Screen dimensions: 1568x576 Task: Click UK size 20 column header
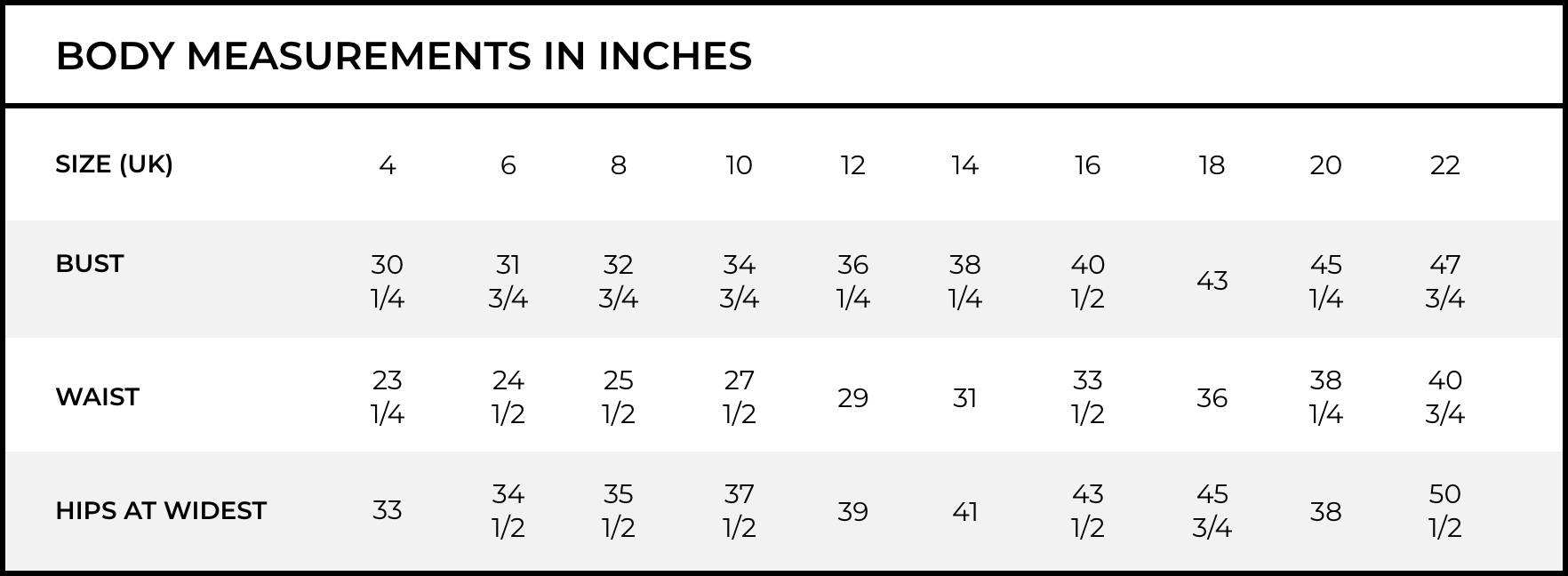point(1325,165)
